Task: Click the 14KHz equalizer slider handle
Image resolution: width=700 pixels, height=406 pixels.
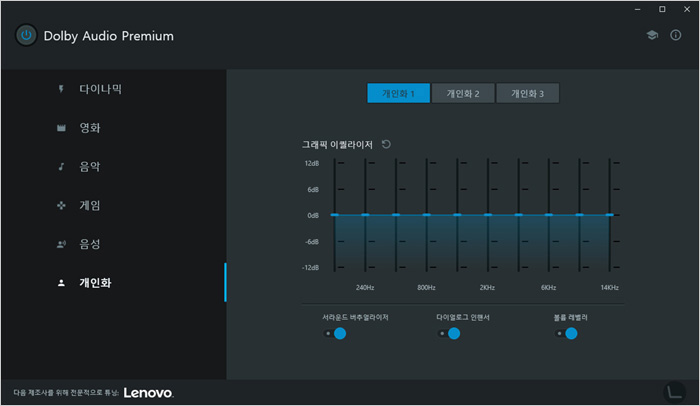Action: (x=610, y=215)
